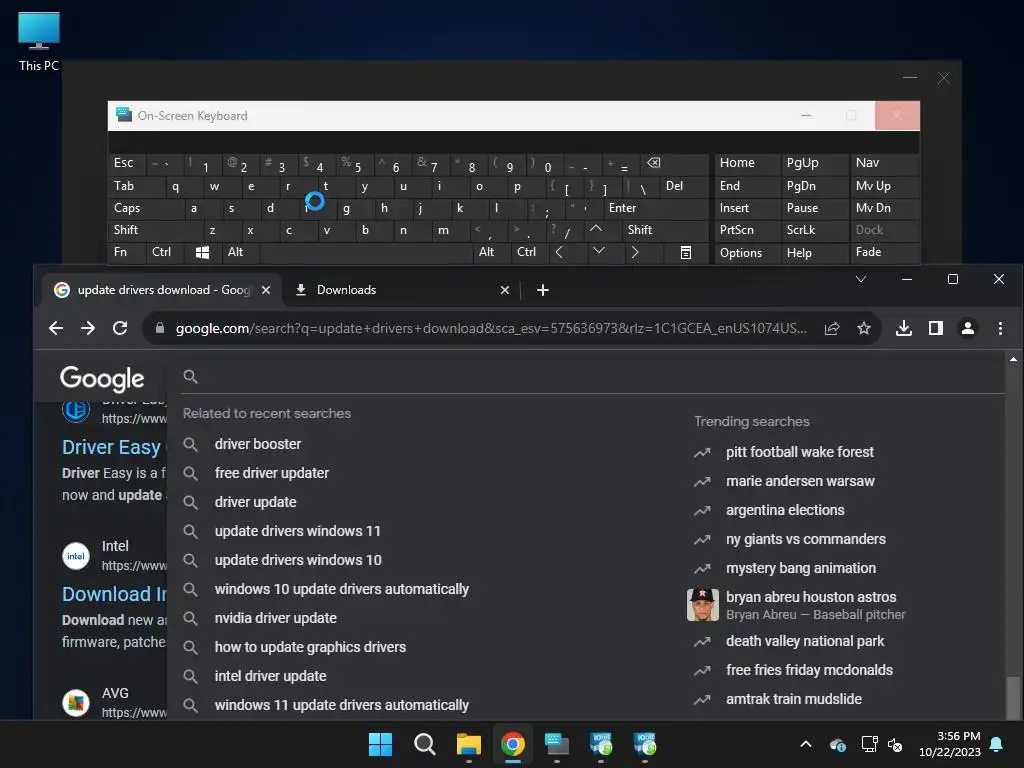Screen dimensions: 1024x768
Task: Toggle the Nav key on On-Screen Keyboard
Action: (x=885, y=163)
